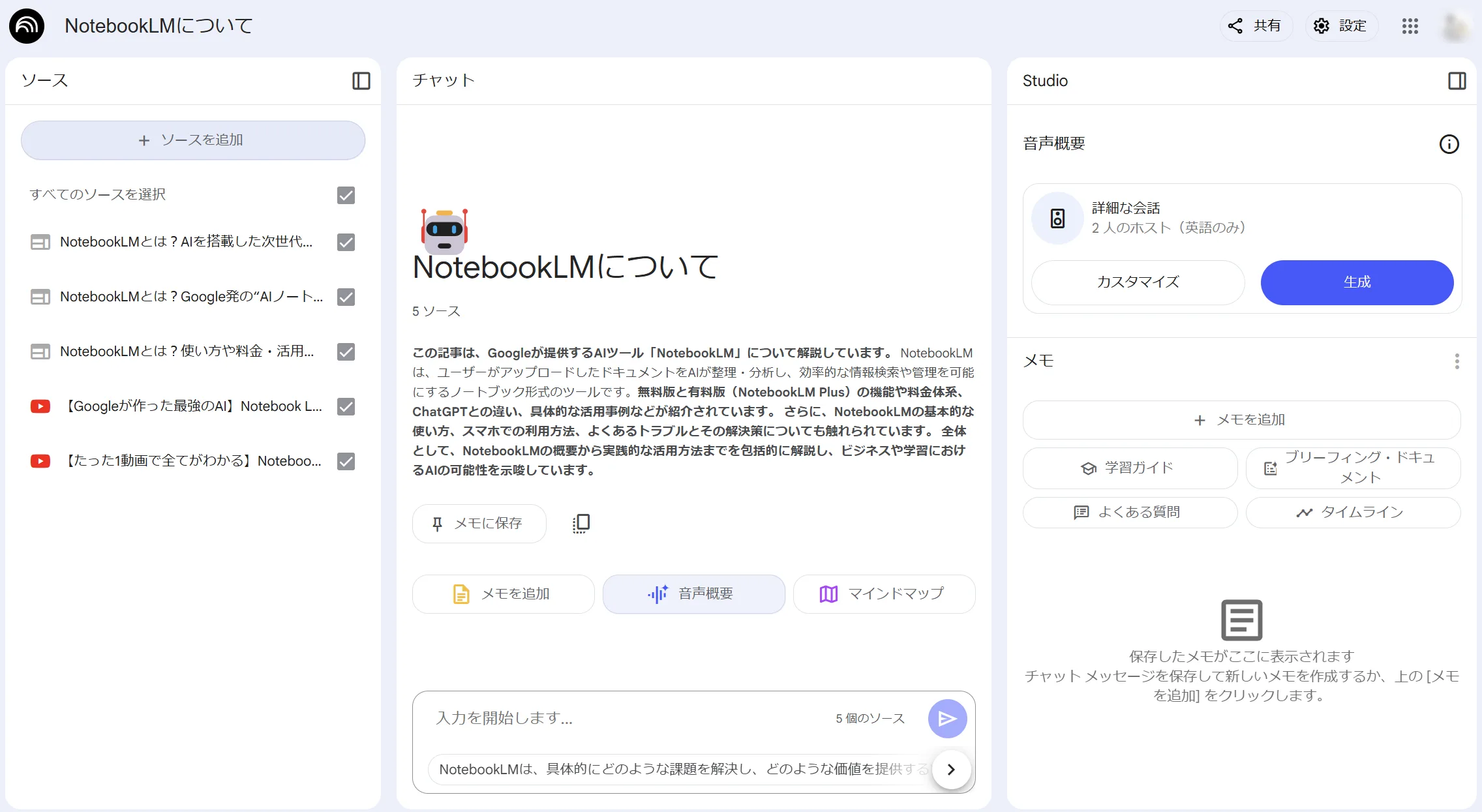
Task: Generate よくある質問
Action: (x=1130, y=513)
